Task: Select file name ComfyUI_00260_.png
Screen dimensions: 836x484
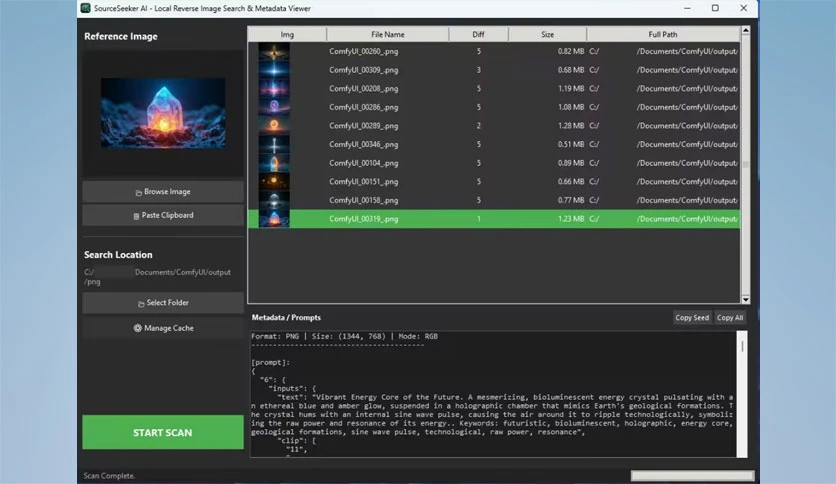Action: [x=364, y=52]
